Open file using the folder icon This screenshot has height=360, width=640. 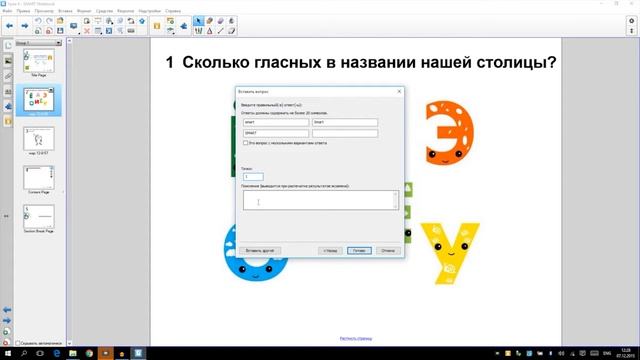[60, 21]
